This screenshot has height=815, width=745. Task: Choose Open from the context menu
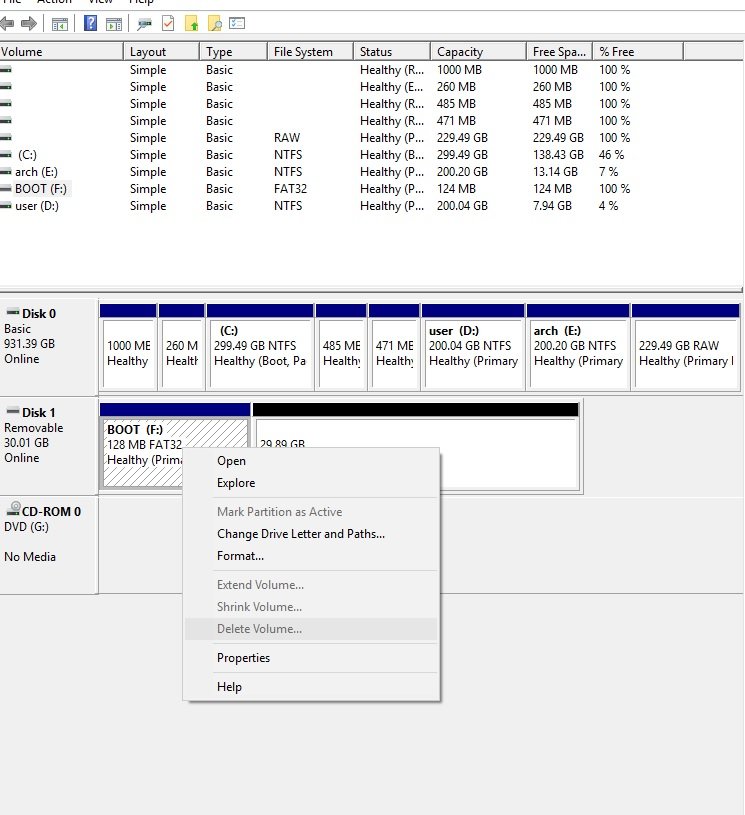pyautogui.click(x=231, y=461)
